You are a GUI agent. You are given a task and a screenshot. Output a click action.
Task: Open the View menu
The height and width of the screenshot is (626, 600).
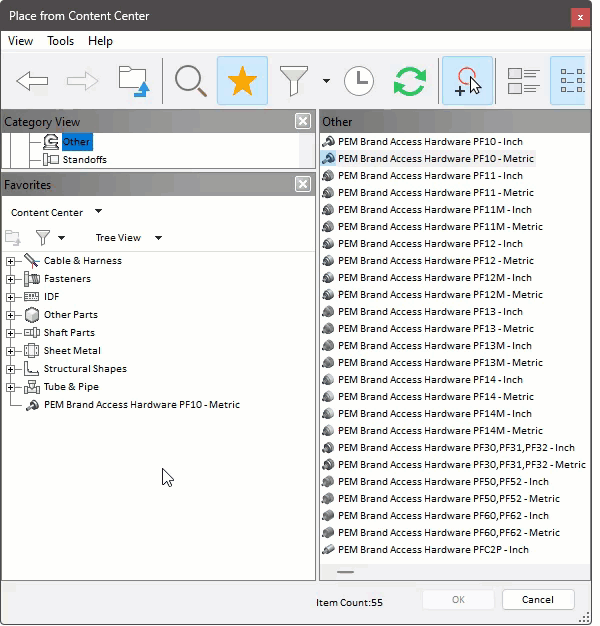click(x=20, y=41)
